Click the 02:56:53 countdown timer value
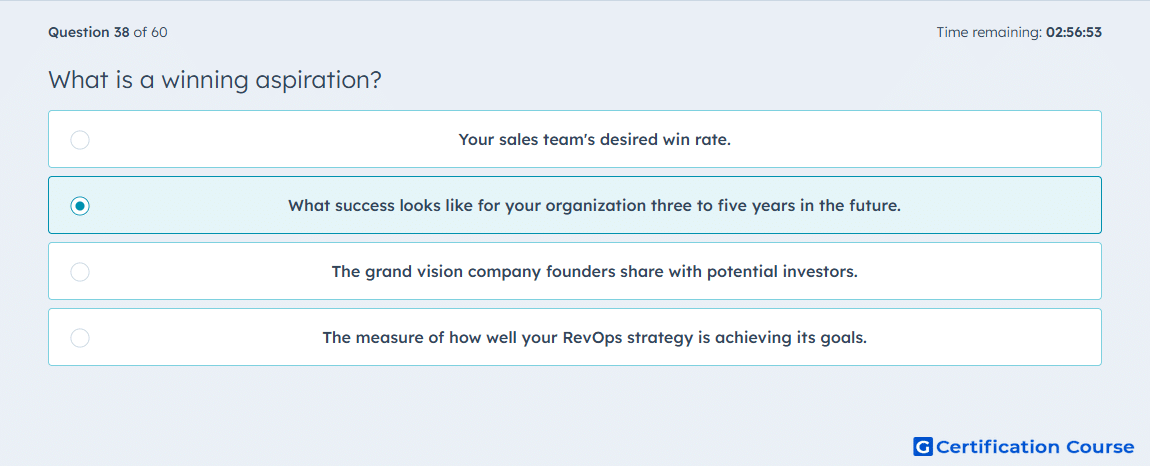1150x466 pixels. (1074, 32)
